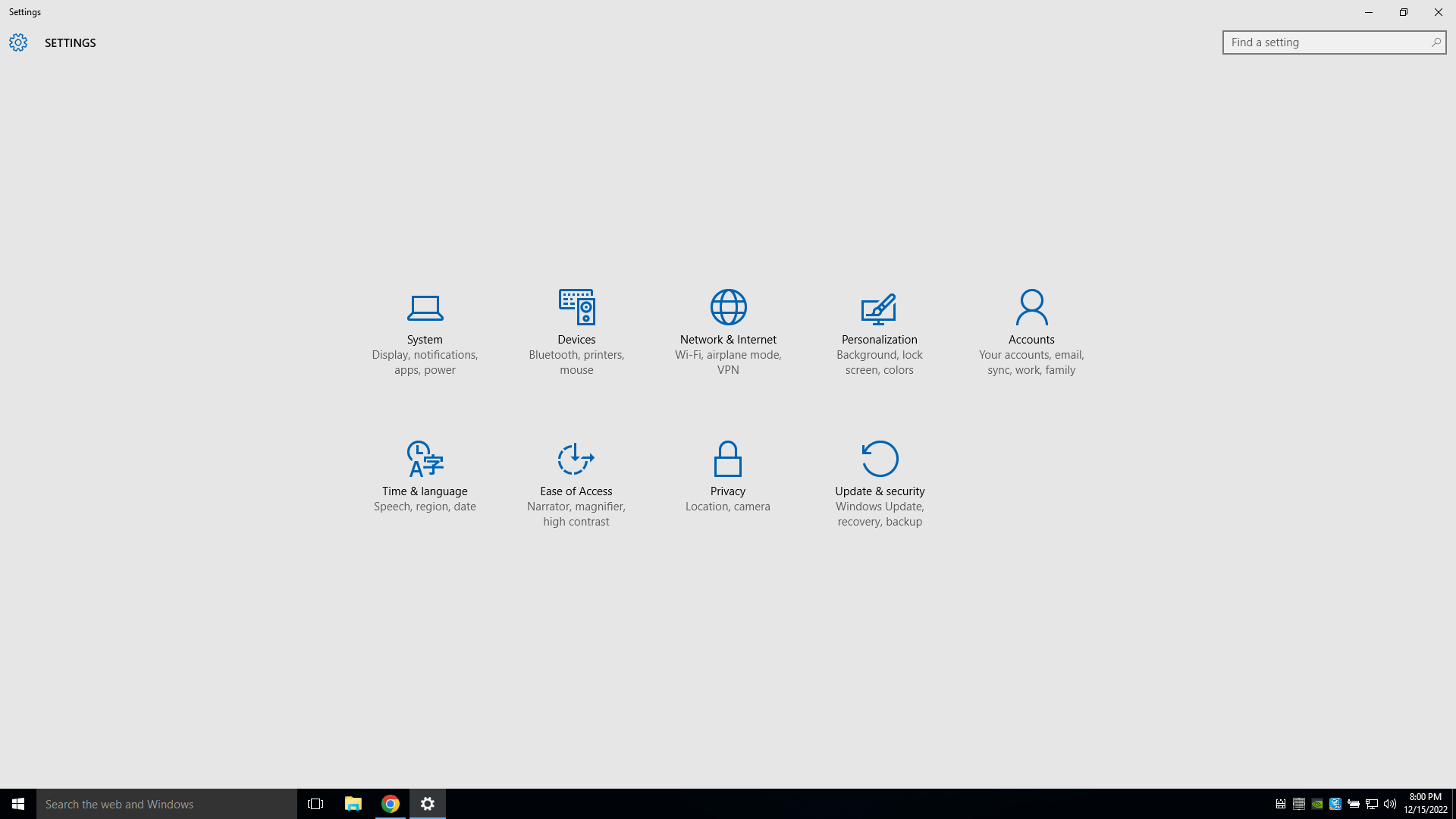Switch to Google Chrome on taskbar
Image resolution: width=1456 pixels, height=819 pixels.
pyautogui.click(x=391, y=804)
